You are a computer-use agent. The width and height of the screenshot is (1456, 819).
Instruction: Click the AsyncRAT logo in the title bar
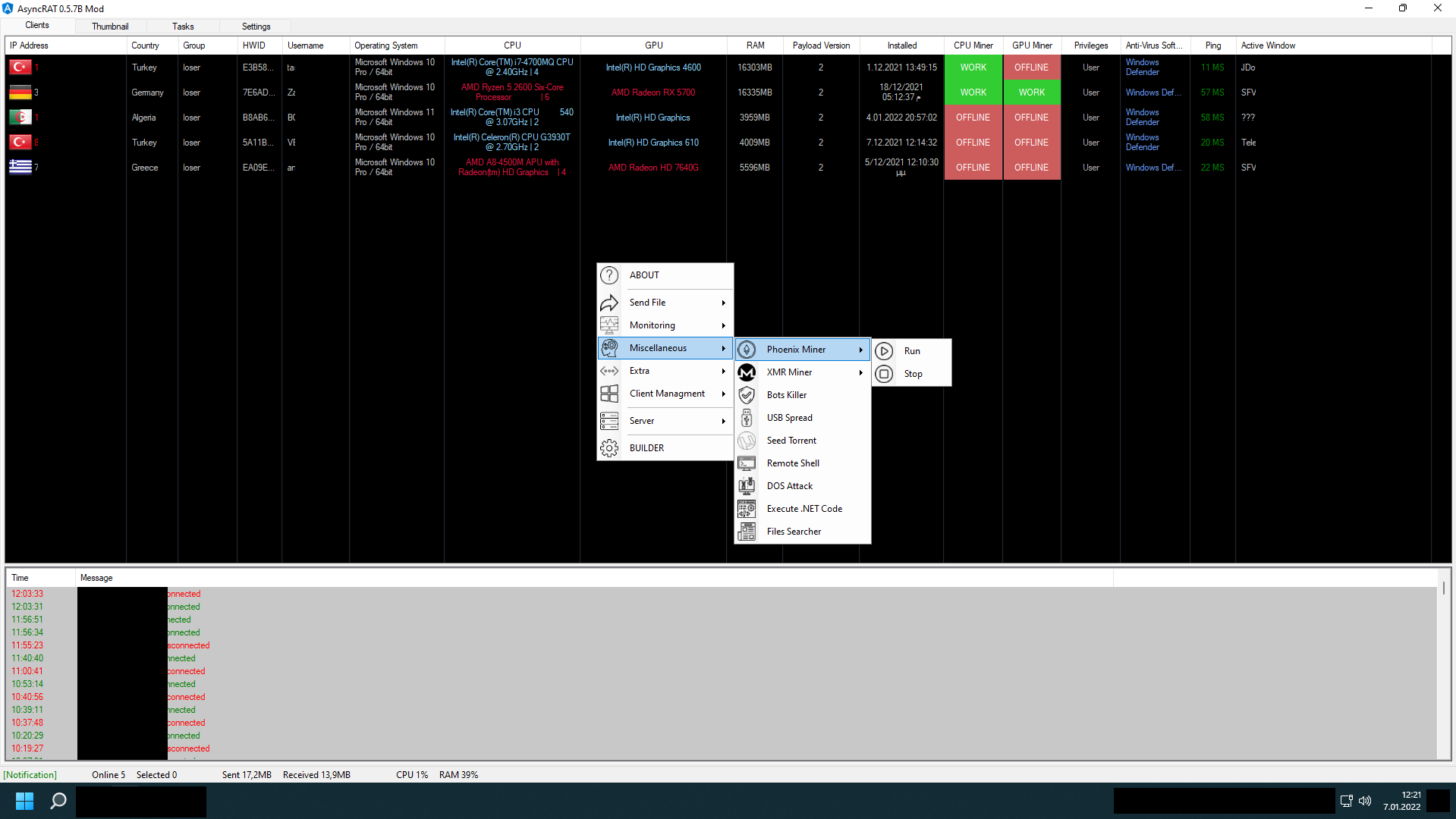pos(8,8)
